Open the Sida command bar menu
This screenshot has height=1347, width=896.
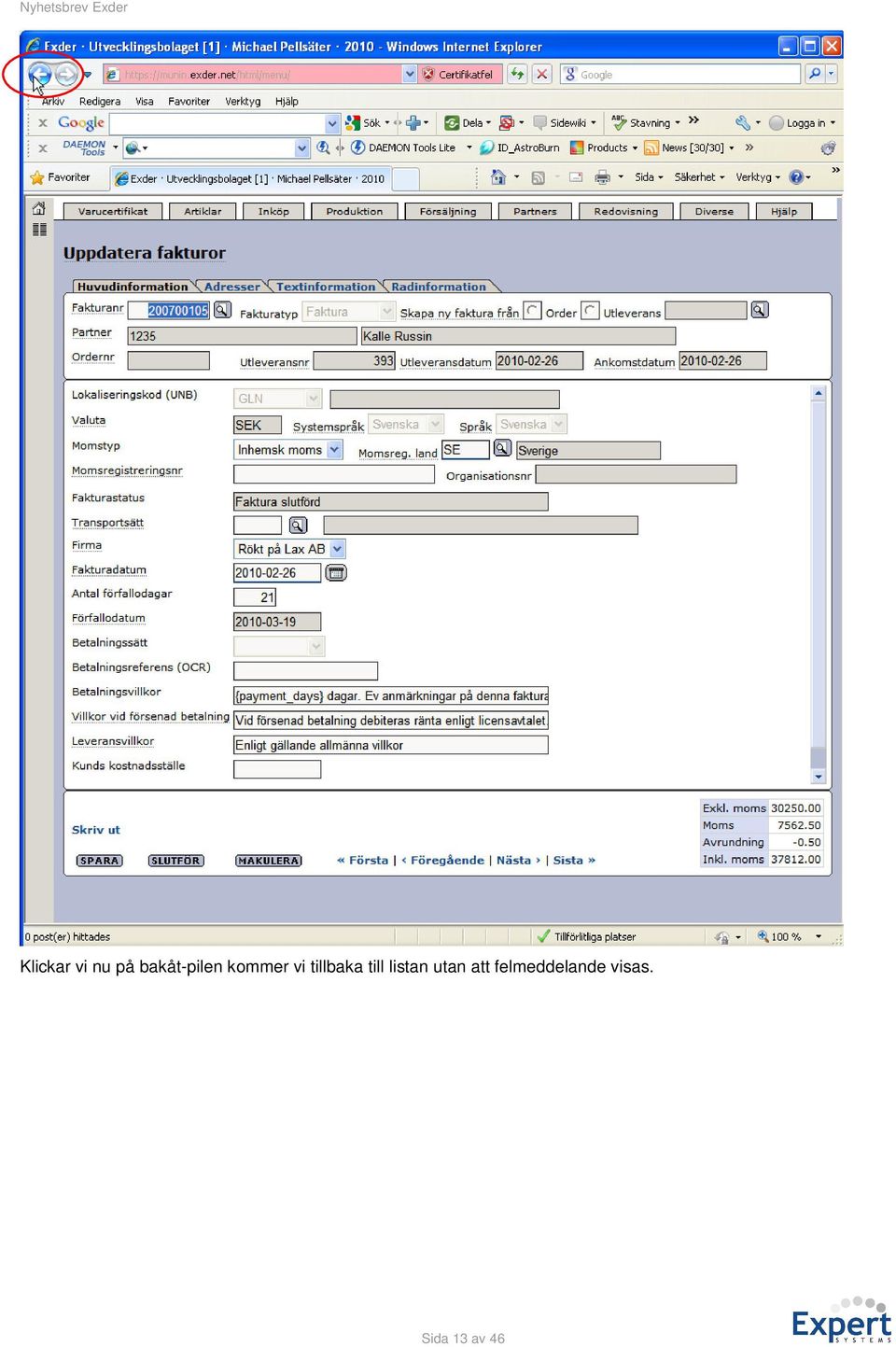pos(649,177)
